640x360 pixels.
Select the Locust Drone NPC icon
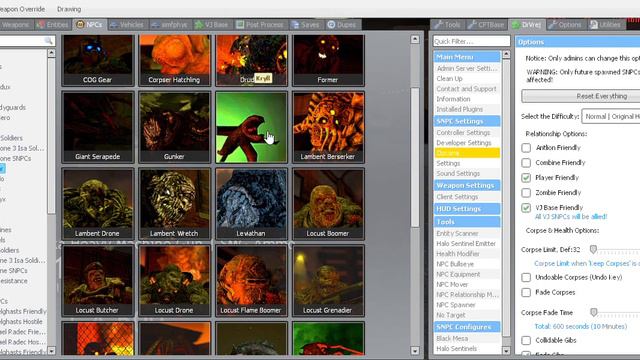pyautogui.click(x=174, y=280)
